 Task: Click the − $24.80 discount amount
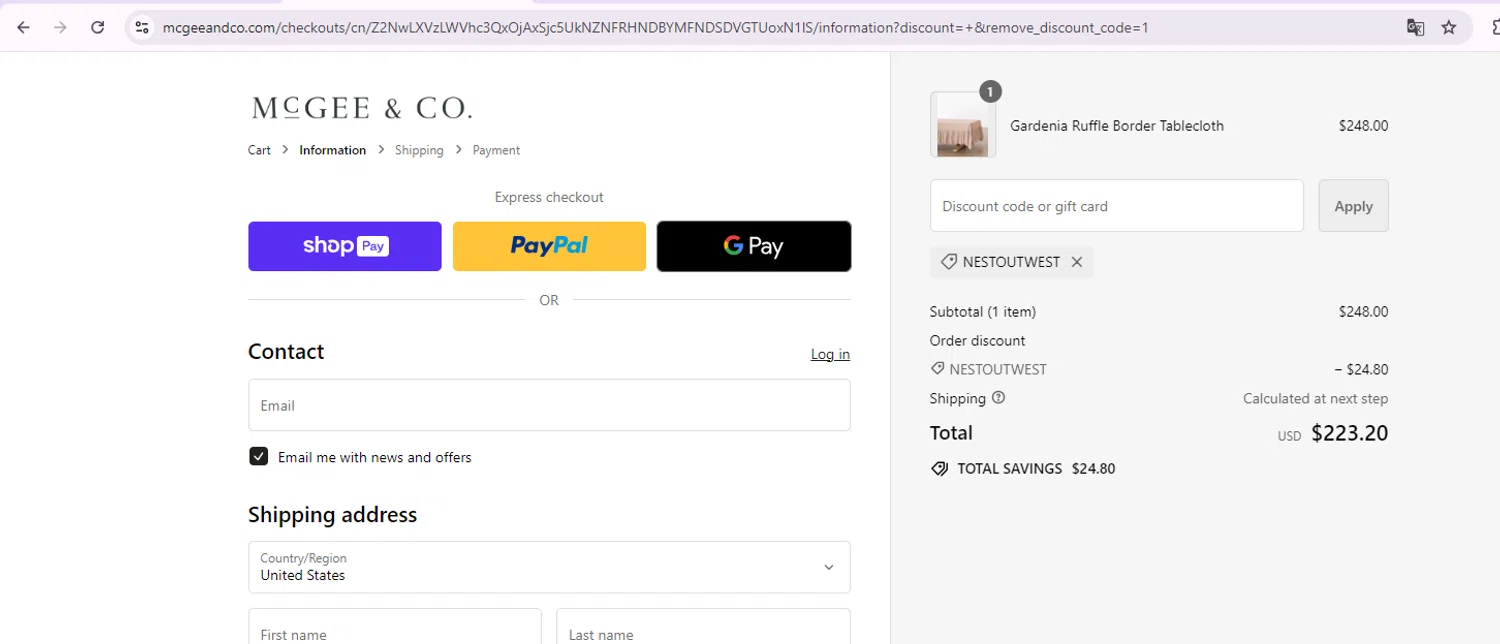[x=1361, y=369]
